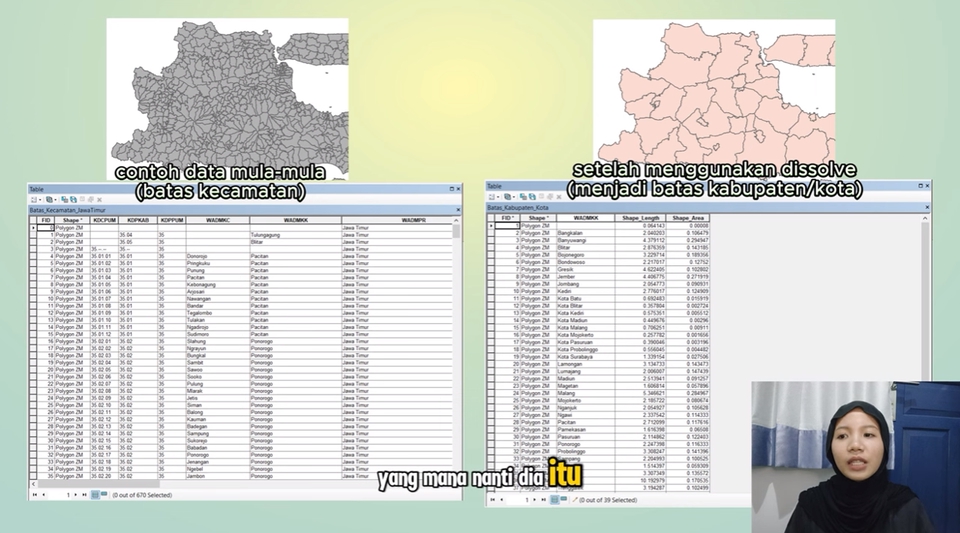This screenshot has height=533, width=960.
Task: Go to last record in right table
Action: (544, 499)
